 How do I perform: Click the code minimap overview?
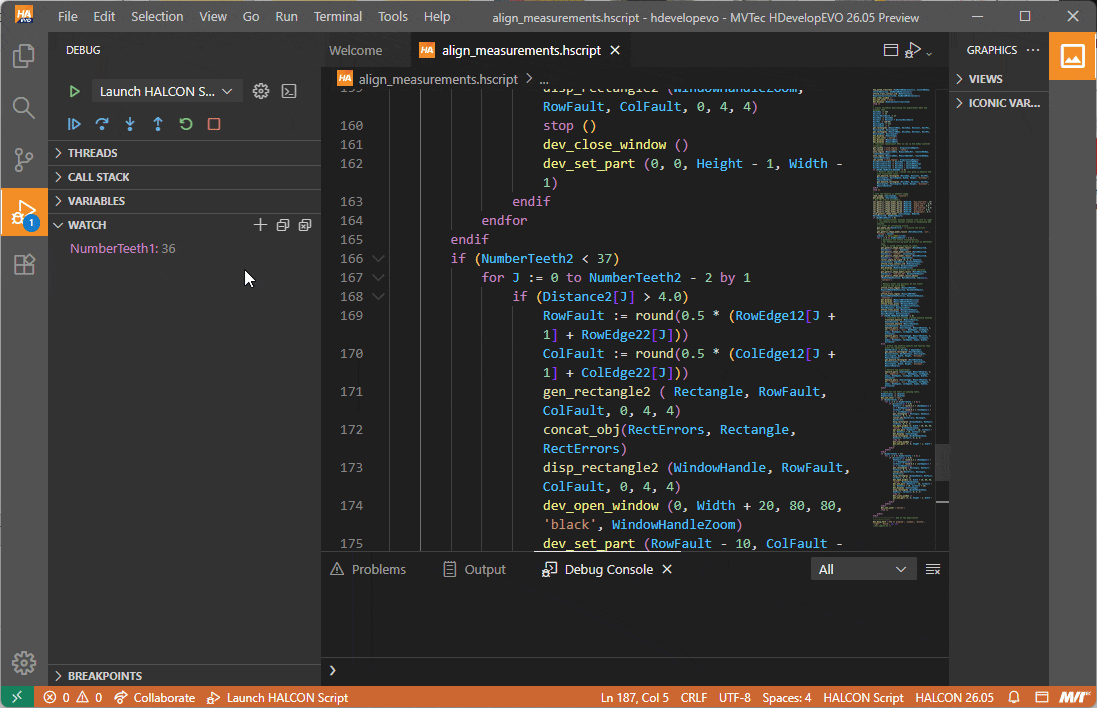click(902, 300)
